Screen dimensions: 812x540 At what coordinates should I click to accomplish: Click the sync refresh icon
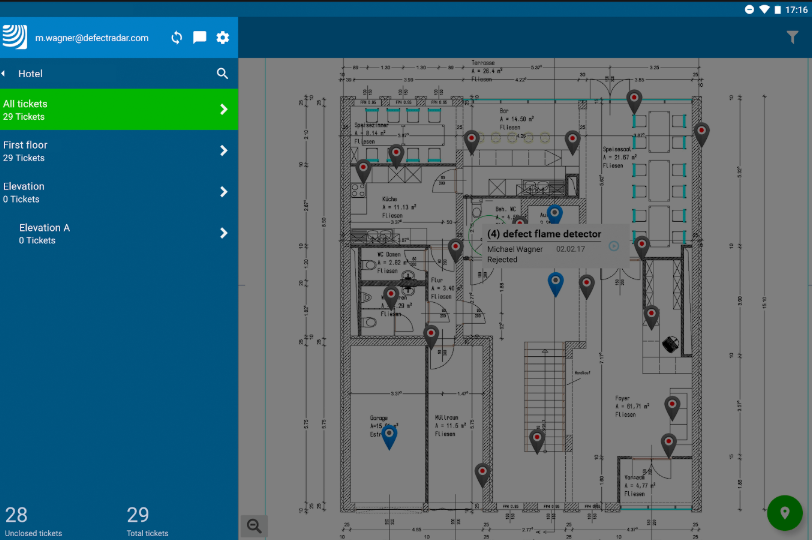177,38
